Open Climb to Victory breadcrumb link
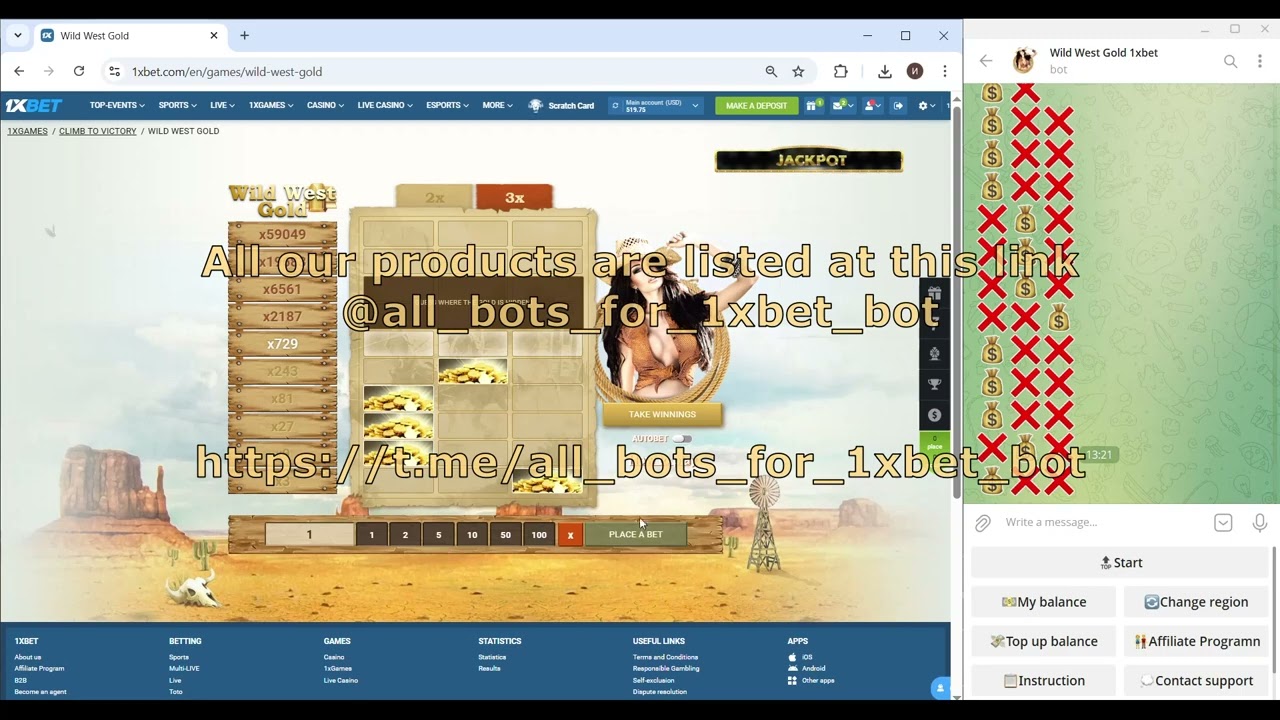This screenshot has height=720, width=1280. click(97, 131)
